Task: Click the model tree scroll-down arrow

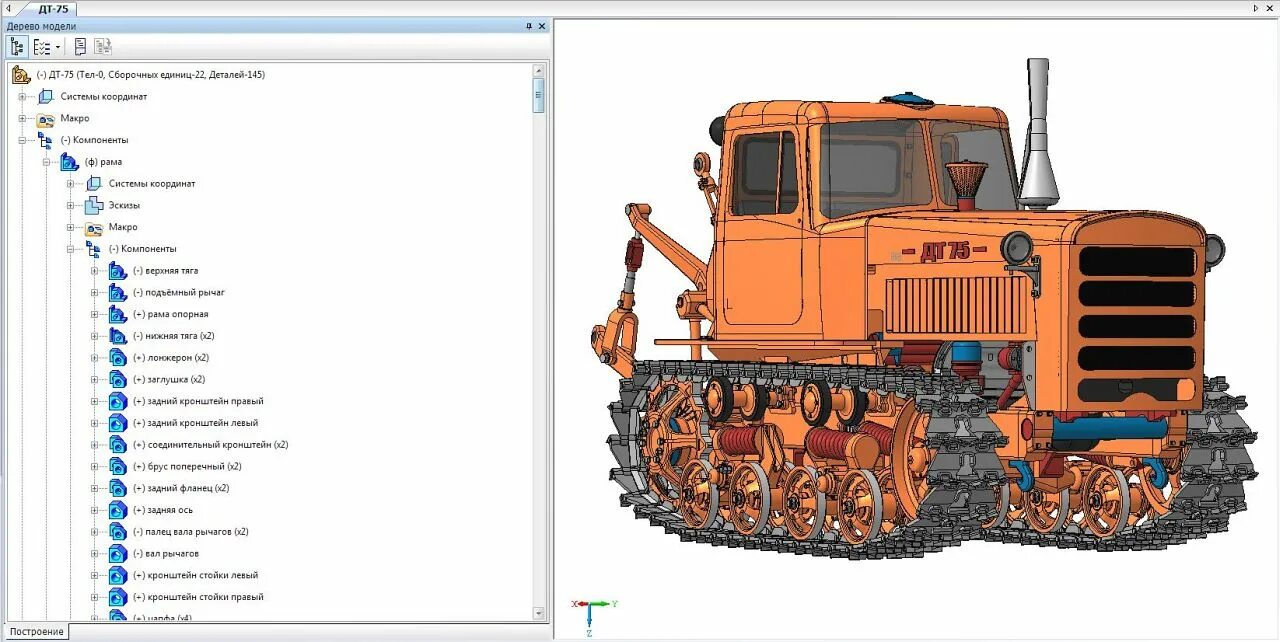Action: click(538, 613)
